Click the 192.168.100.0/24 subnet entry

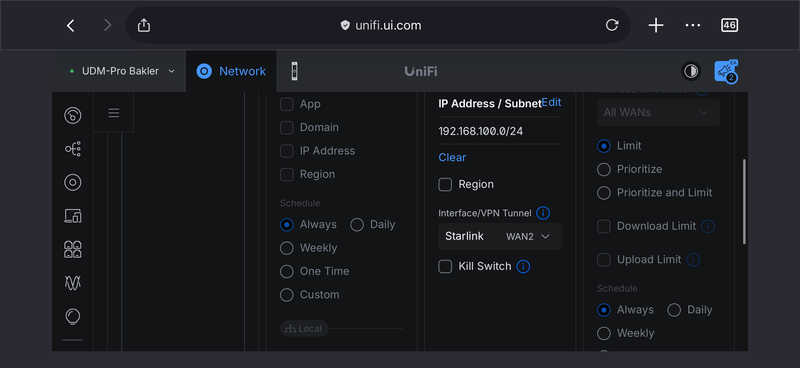481,131
